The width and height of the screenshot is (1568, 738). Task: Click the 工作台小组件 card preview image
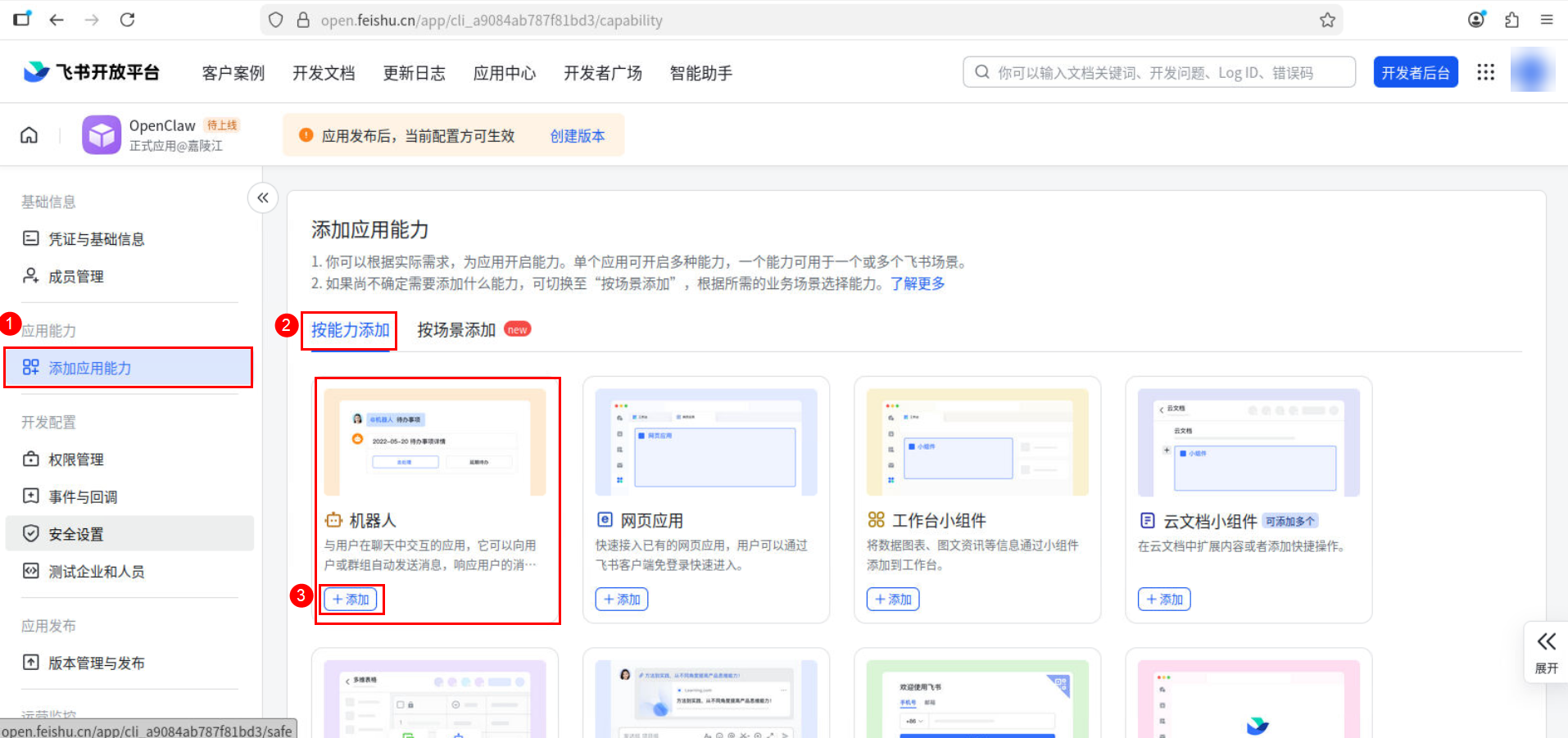click(977, 442)
